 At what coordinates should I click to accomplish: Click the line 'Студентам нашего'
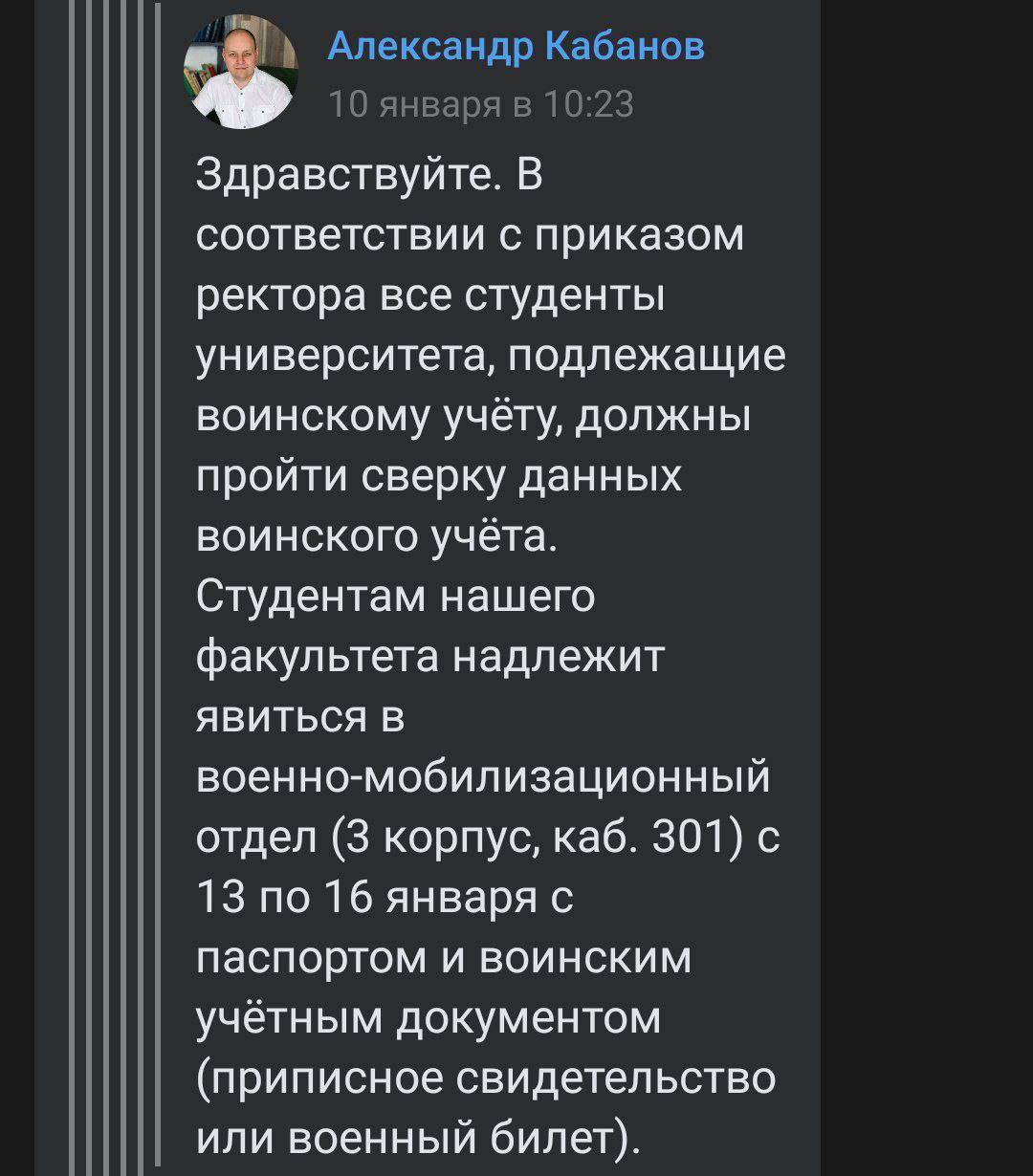[x=396, y=597]
